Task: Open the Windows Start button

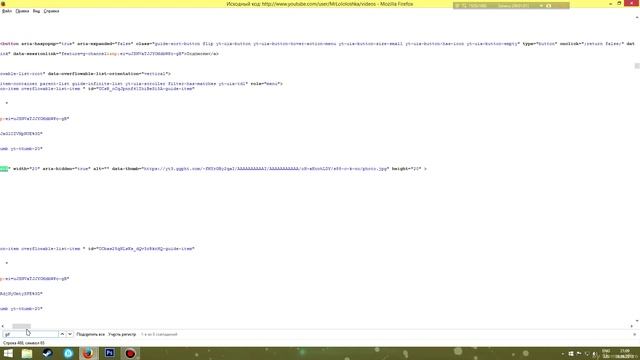Action: click(x=8, y=353)
